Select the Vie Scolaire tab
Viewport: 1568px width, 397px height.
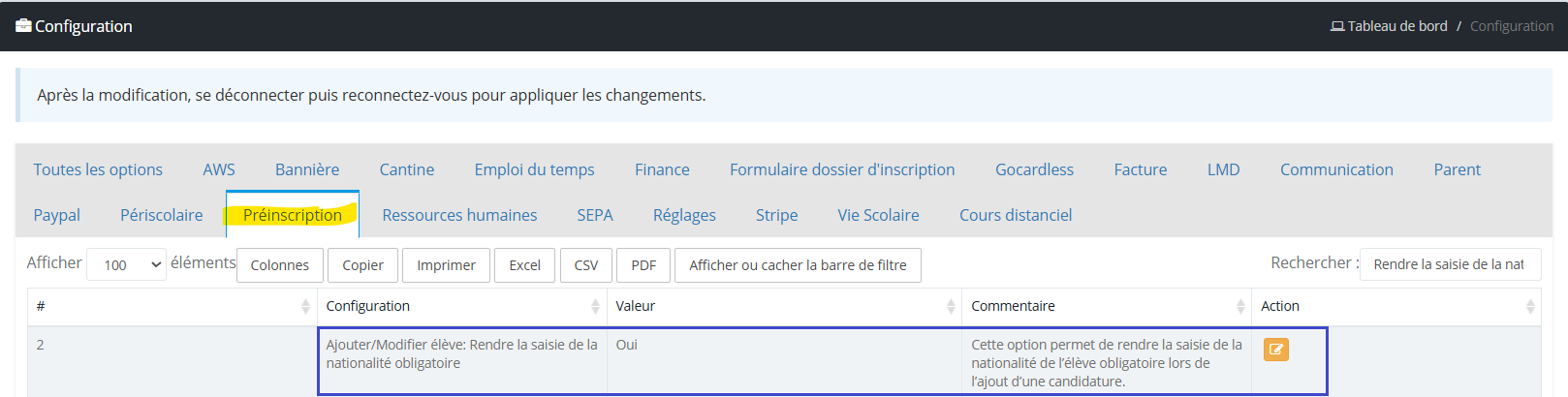878,215
